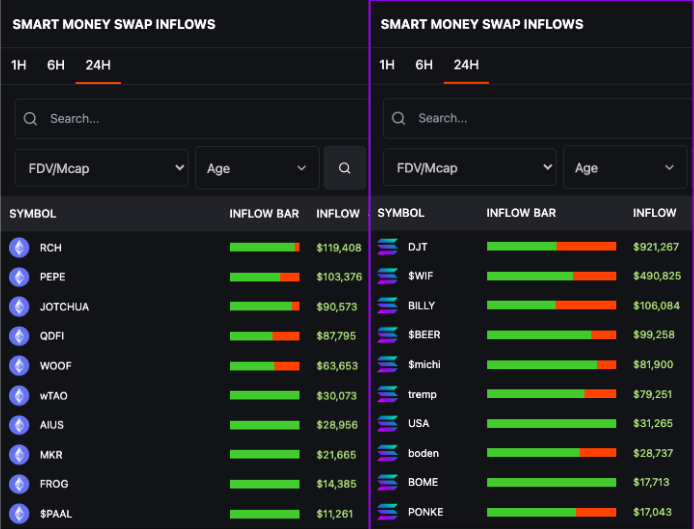Click the Ethereum icon beside PEPE
Screen dimensions: 694x529
(x=19, y=277)
